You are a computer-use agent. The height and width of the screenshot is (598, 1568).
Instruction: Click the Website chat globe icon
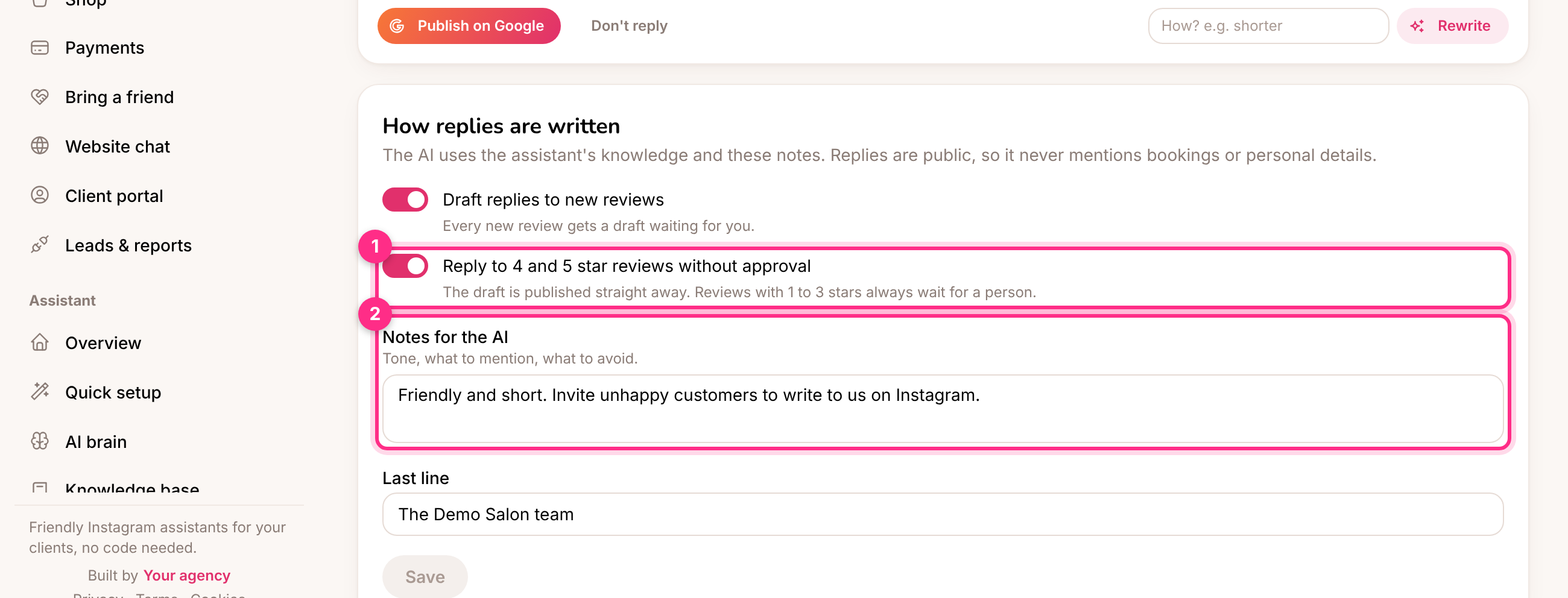pos(40,146)
